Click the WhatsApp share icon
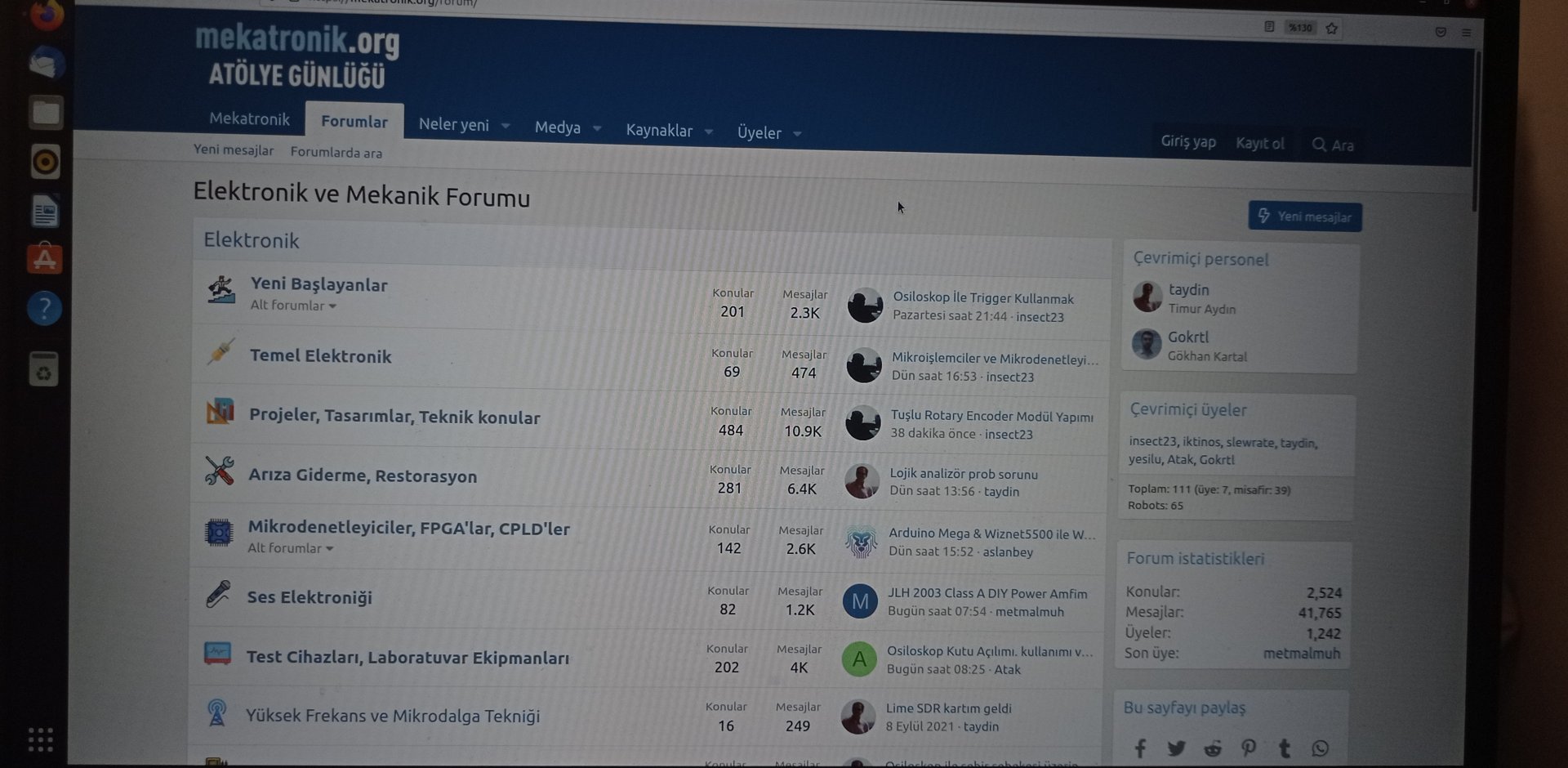This screenshot has width=1568, height=768. [1320, 748]
